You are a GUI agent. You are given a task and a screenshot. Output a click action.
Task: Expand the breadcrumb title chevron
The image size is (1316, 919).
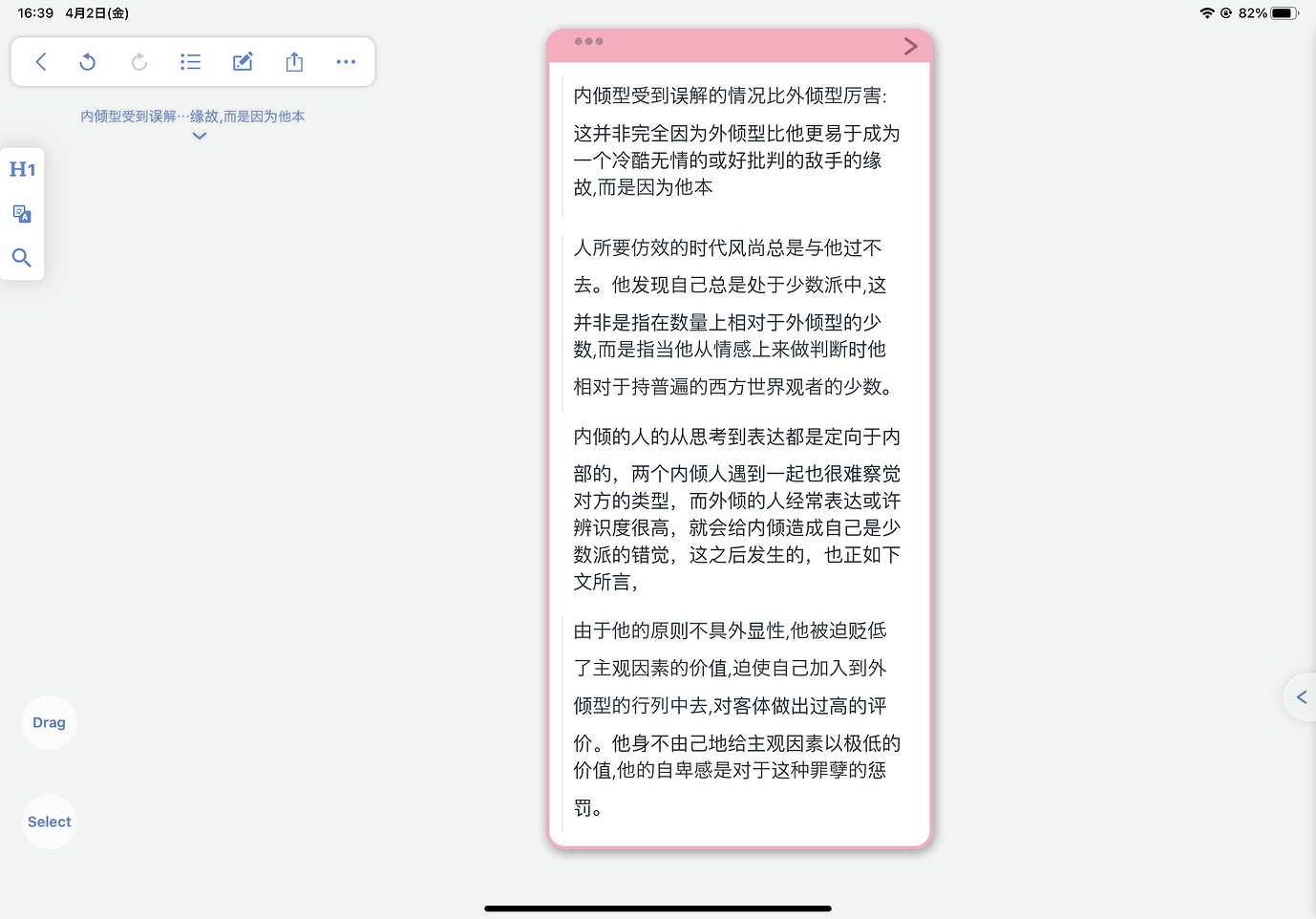(x=199, y=136)
